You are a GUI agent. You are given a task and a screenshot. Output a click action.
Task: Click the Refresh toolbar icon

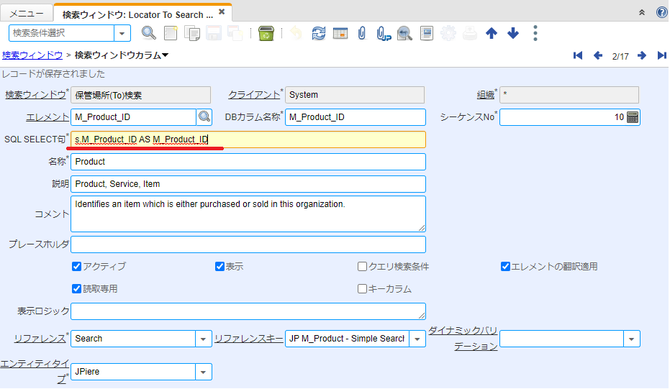318,33
